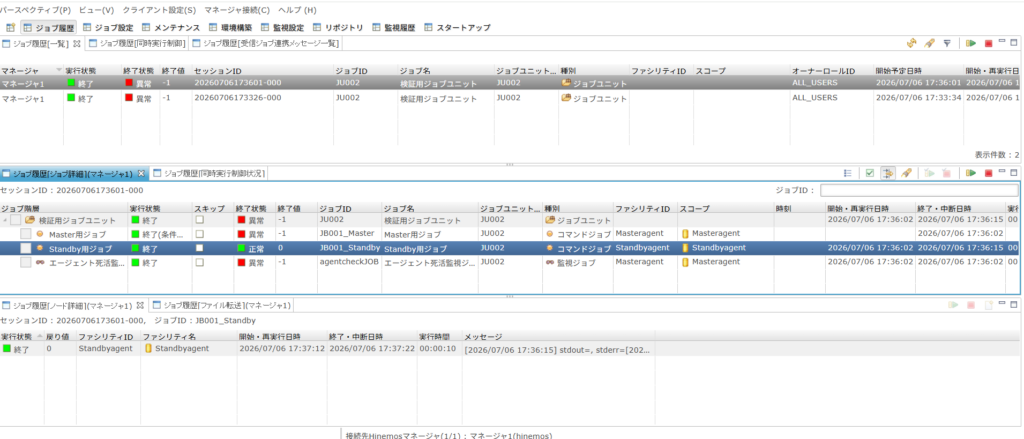1024x439 pixels.
Task: Switch to the ジョブ履歴 perspective
Action: (48, 28)
